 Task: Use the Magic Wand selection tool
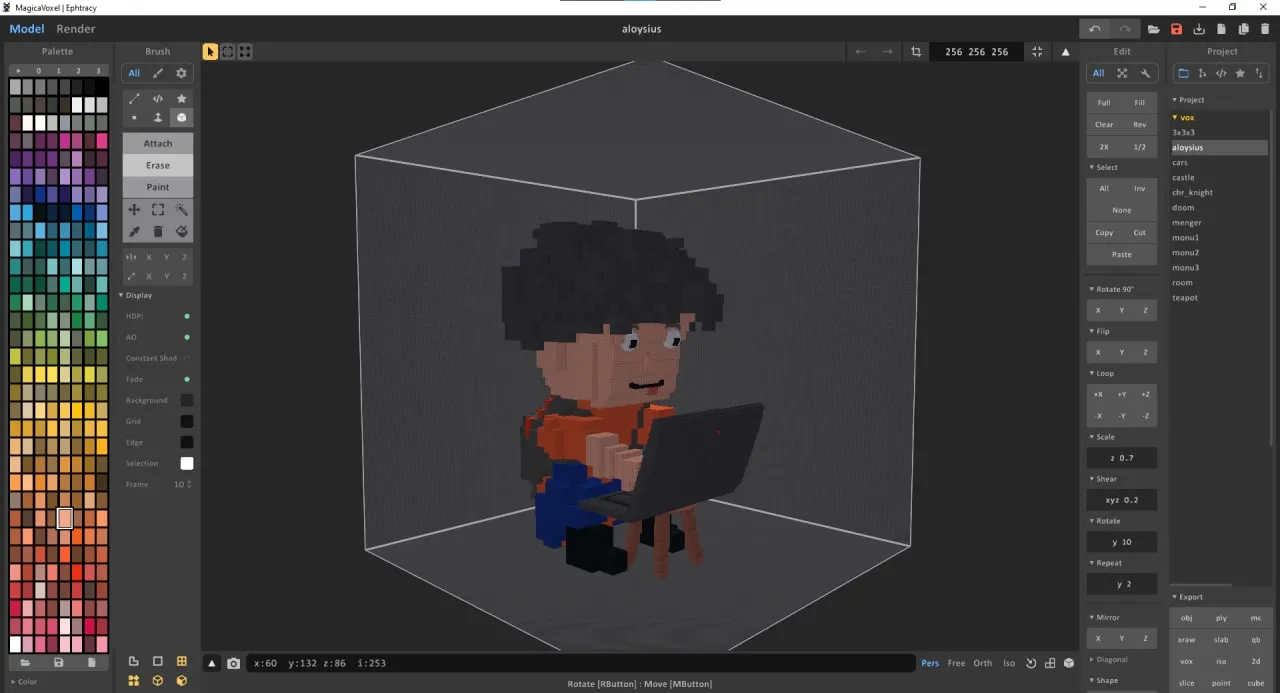click(181, 210)
